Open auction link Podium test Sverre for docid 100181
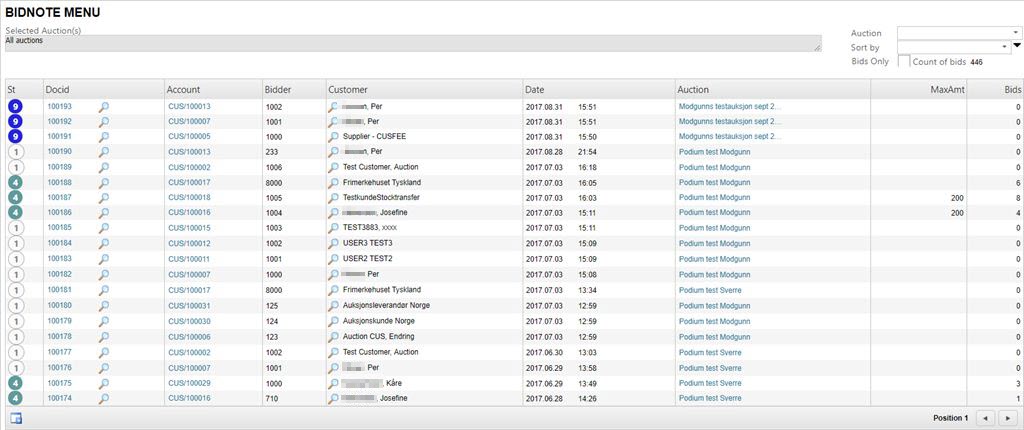1024x430 pixels. [x=710, y=290]
